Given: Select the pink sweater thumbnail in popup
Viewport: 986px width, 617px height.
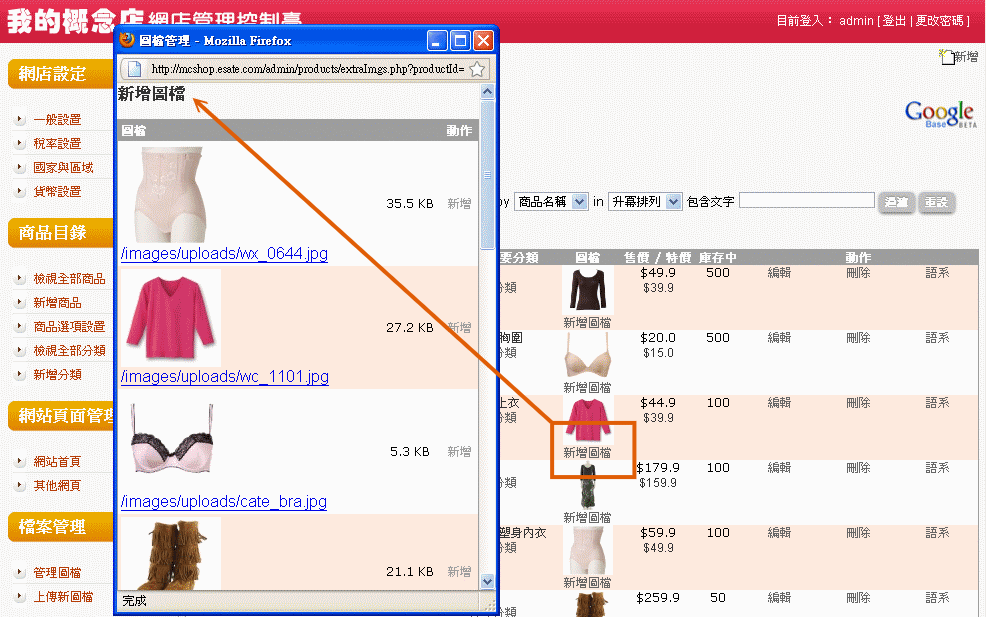Looking at the screenshot, I should (x=169, y=317).
